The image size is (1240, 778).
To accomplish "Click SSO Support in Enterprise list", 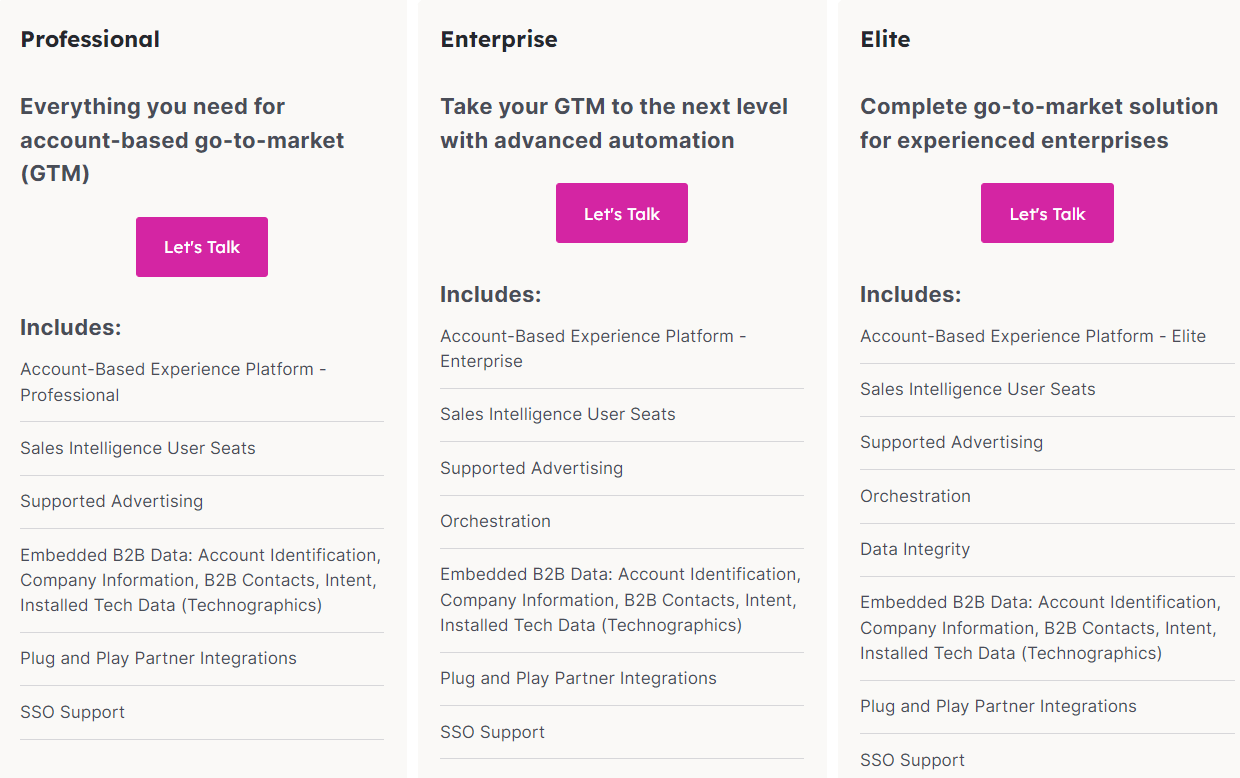I will click(x=492, y=732).
